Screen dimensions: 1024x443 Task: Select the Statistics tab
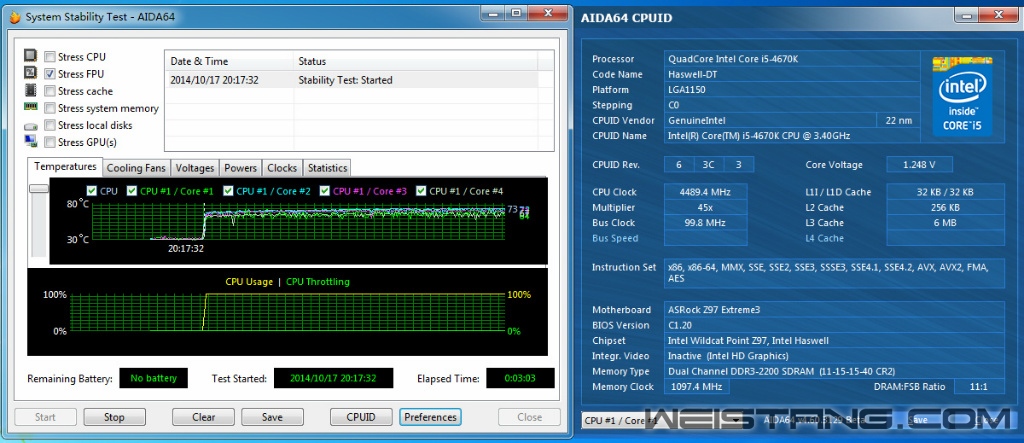(327, 168)
